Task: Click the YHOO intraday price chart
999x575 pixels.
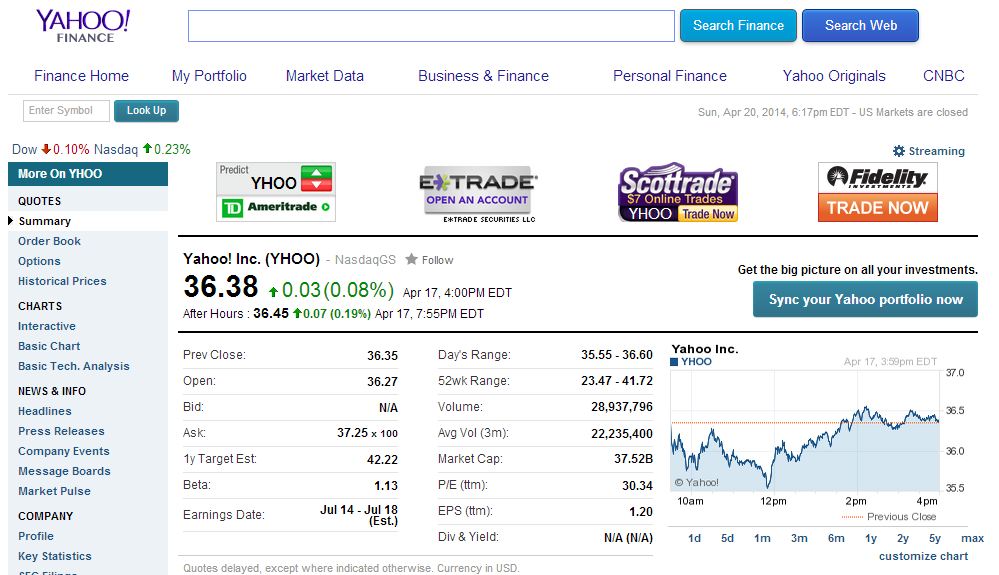Action: 805,432
